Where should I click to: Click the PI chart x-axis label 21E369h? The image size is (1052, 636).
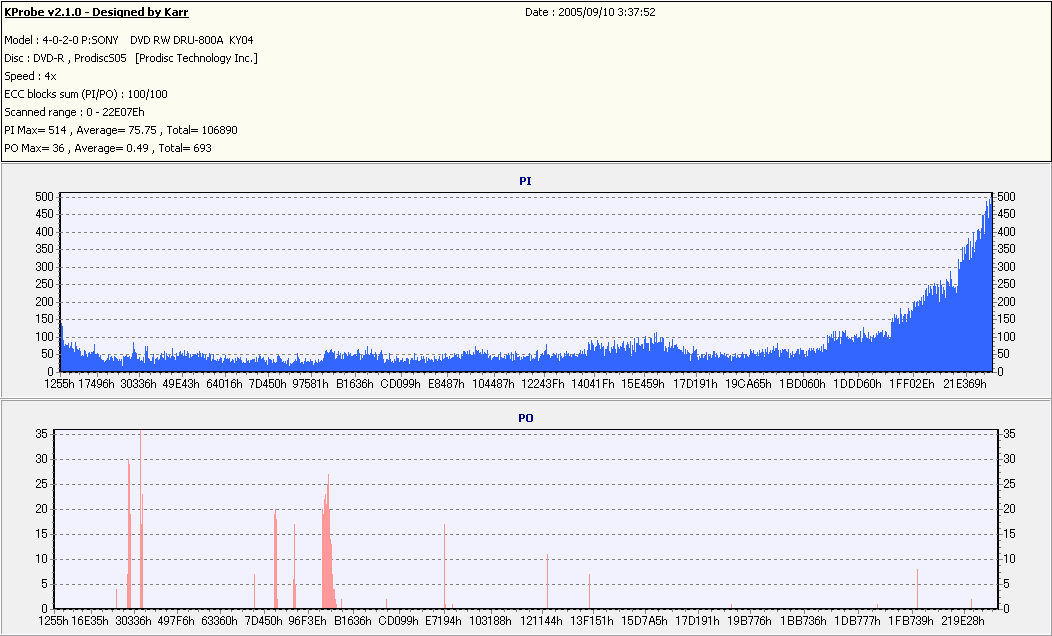click(965, 384)
